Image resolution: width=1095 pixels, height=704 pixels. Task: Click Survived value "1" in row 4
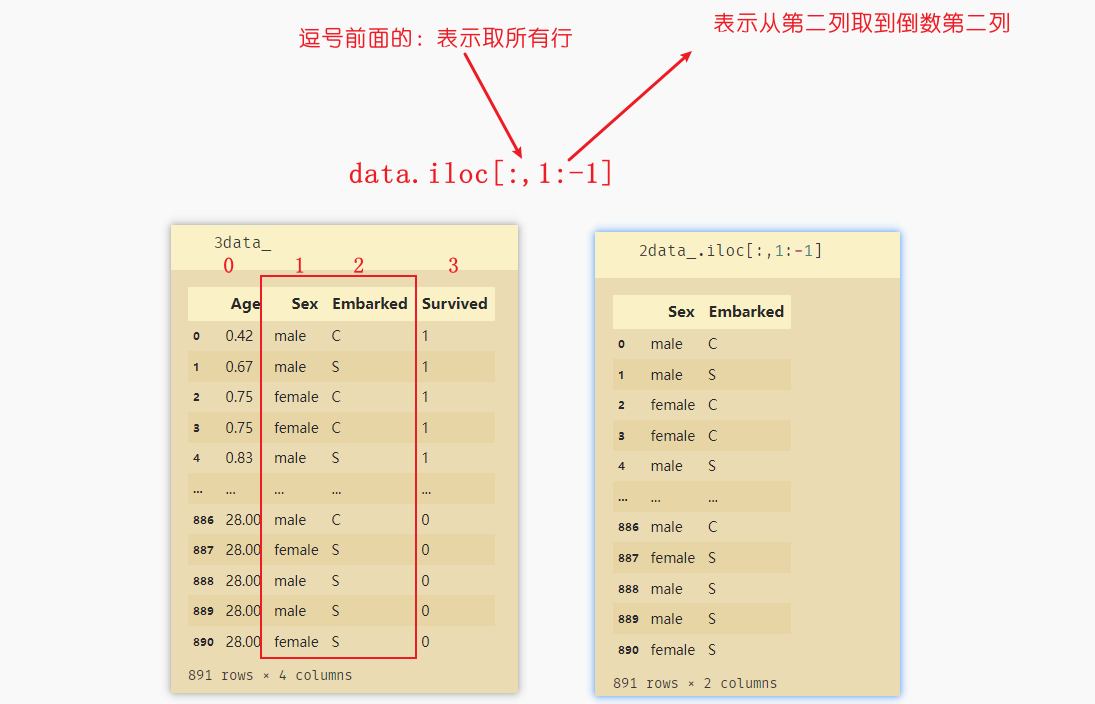click(425, 458)
